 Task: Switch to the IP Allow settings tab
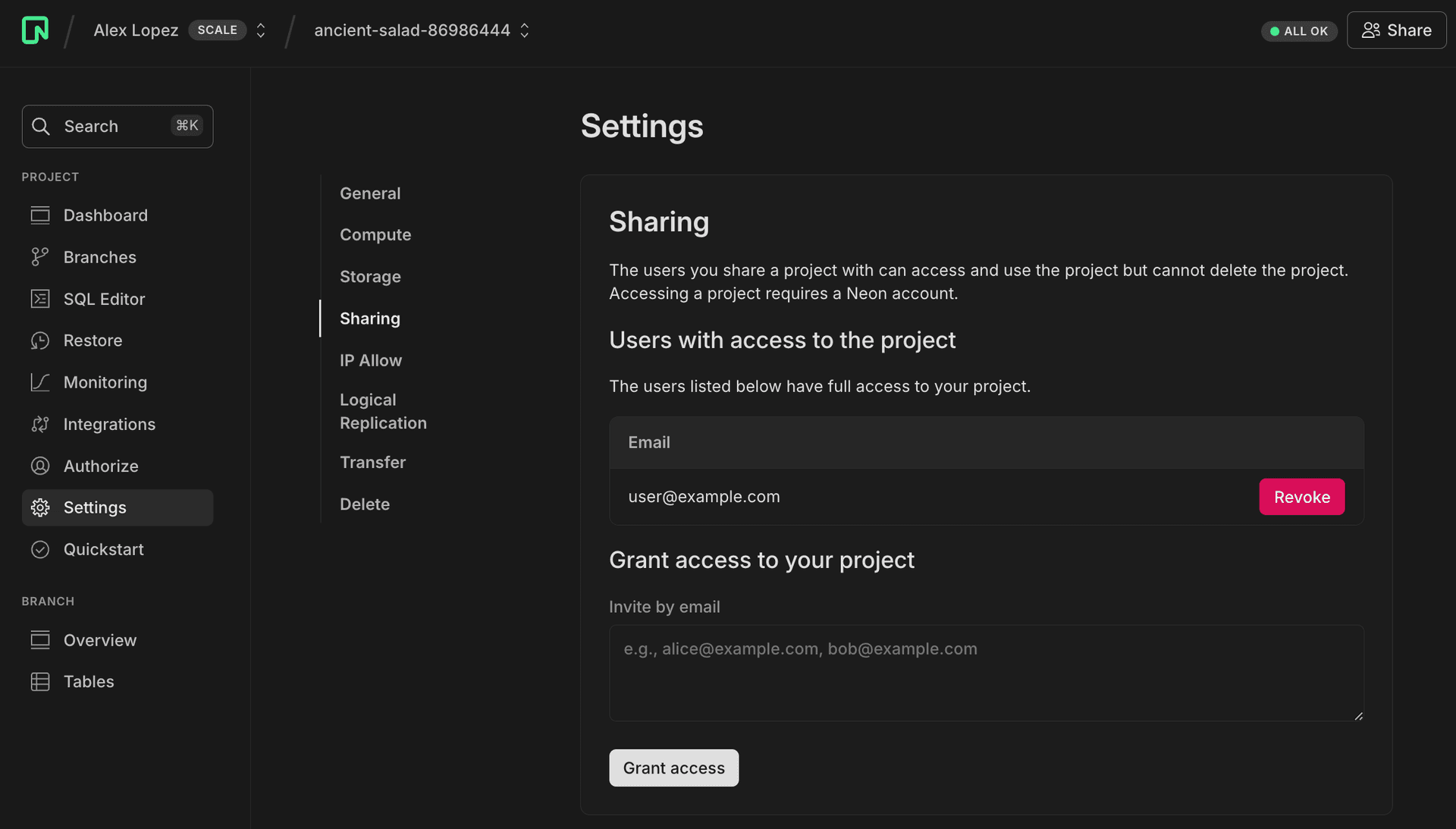pos(370,360)
